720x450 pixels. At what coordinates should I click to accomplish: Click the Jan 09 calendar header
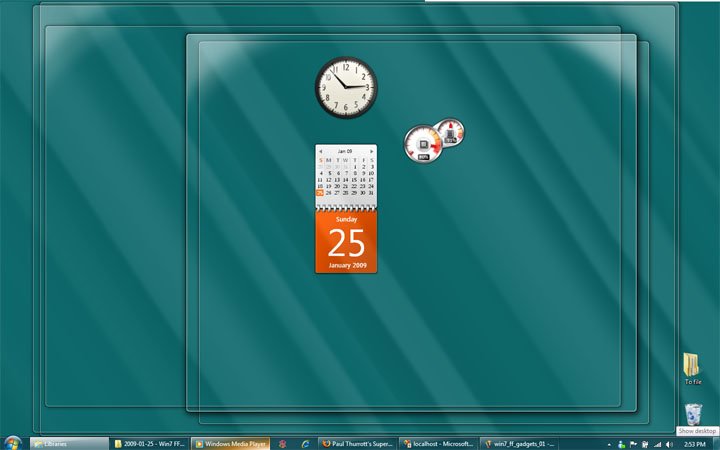point(345,151)
